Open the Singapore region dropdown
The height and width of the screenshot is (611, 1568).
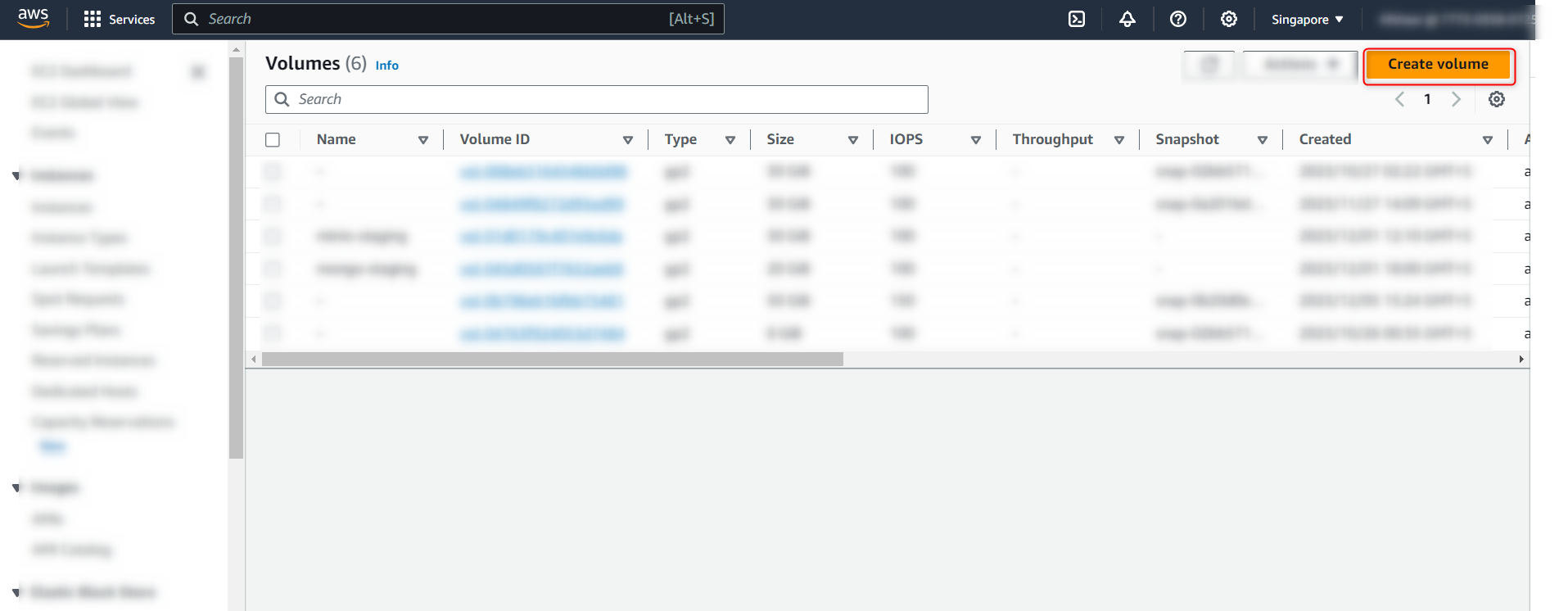click(1307, 20)
